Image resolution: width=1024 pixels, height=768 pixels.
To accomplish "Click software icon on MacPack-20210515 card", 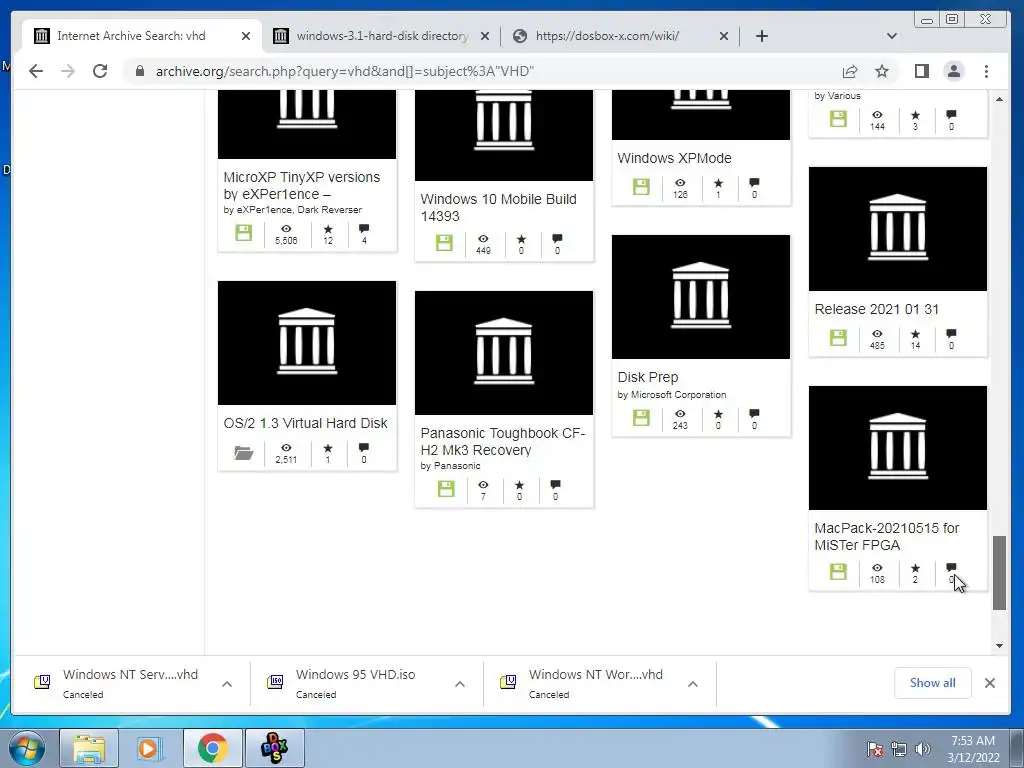I will pyautogui.click(x=838, y=571).
